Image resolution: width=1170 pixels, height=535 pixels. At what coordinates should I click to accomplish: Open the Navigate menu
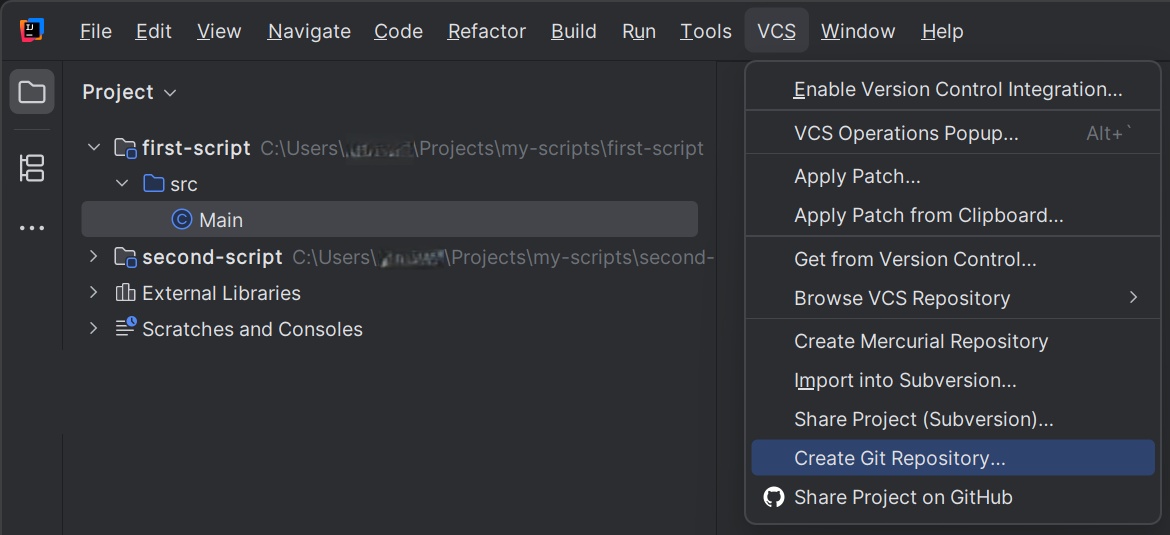coord(309,31)
